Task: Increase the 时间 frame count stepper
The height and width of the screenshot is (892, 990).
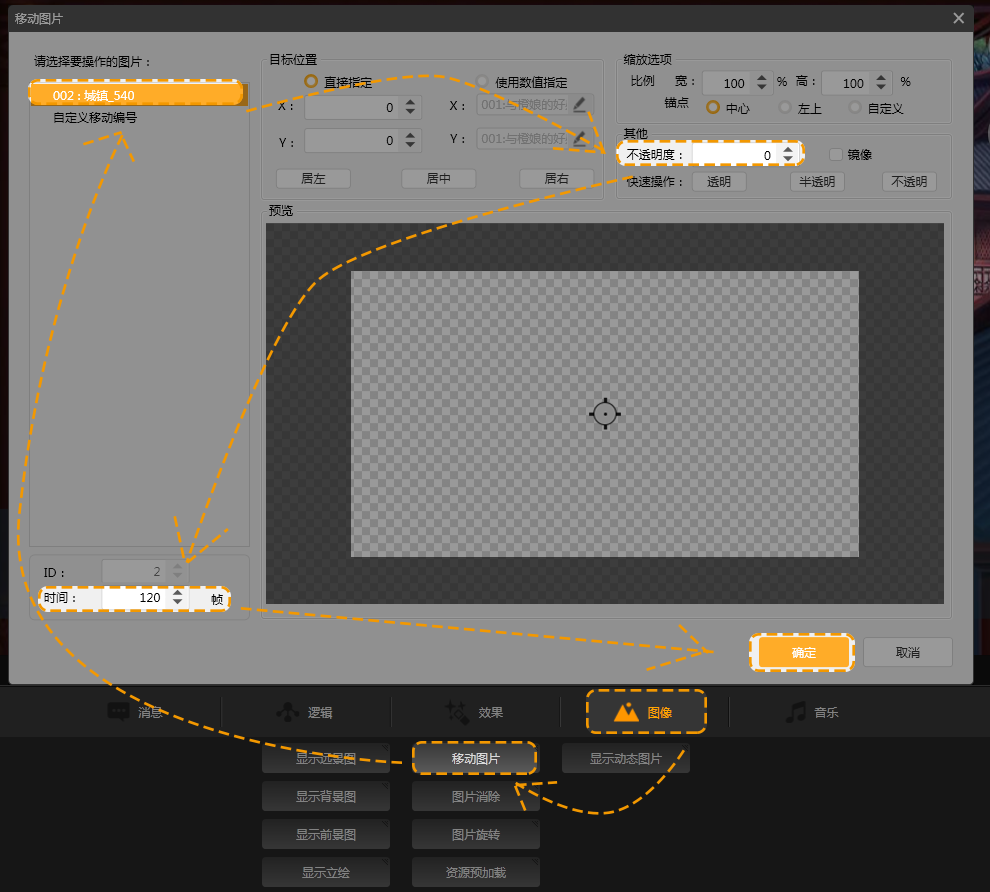Action: coord(177,593)
